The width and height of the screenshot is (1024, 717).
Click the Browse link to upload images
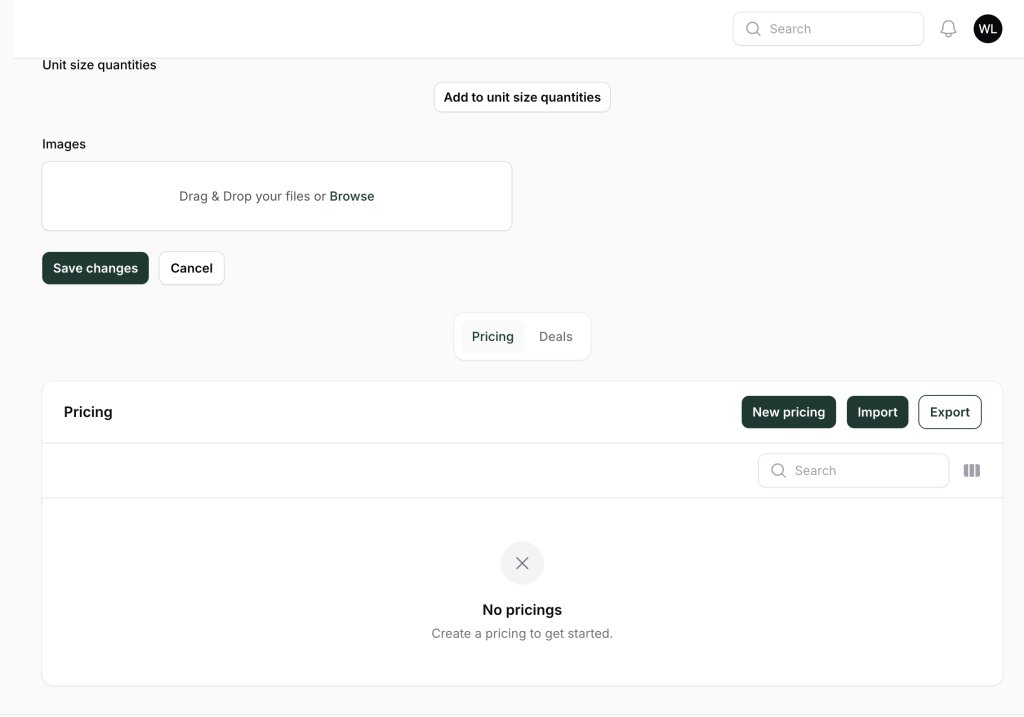[x=352, y=197]
